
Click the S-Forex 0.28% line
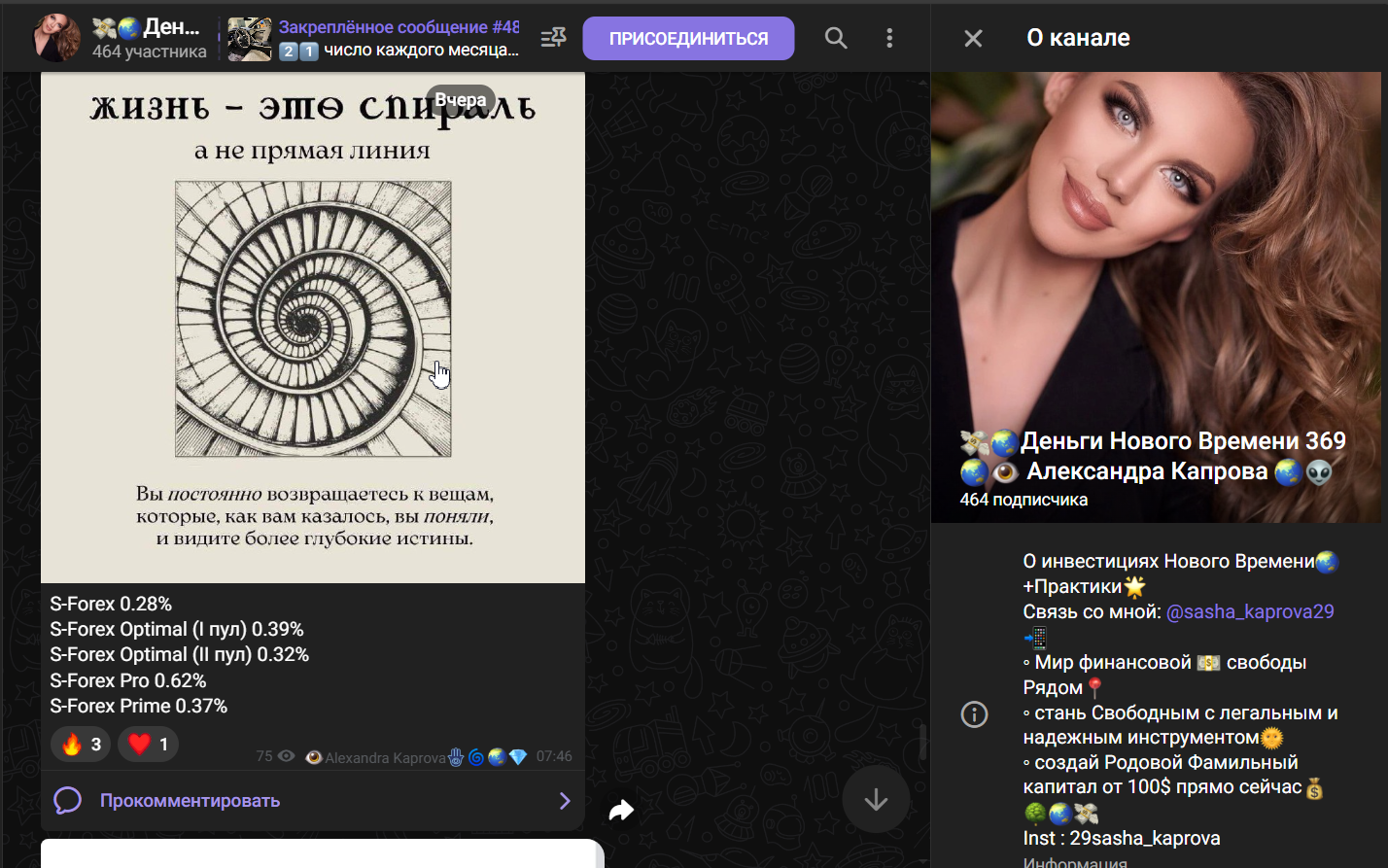pyautogui.click(x=111, y=604)
